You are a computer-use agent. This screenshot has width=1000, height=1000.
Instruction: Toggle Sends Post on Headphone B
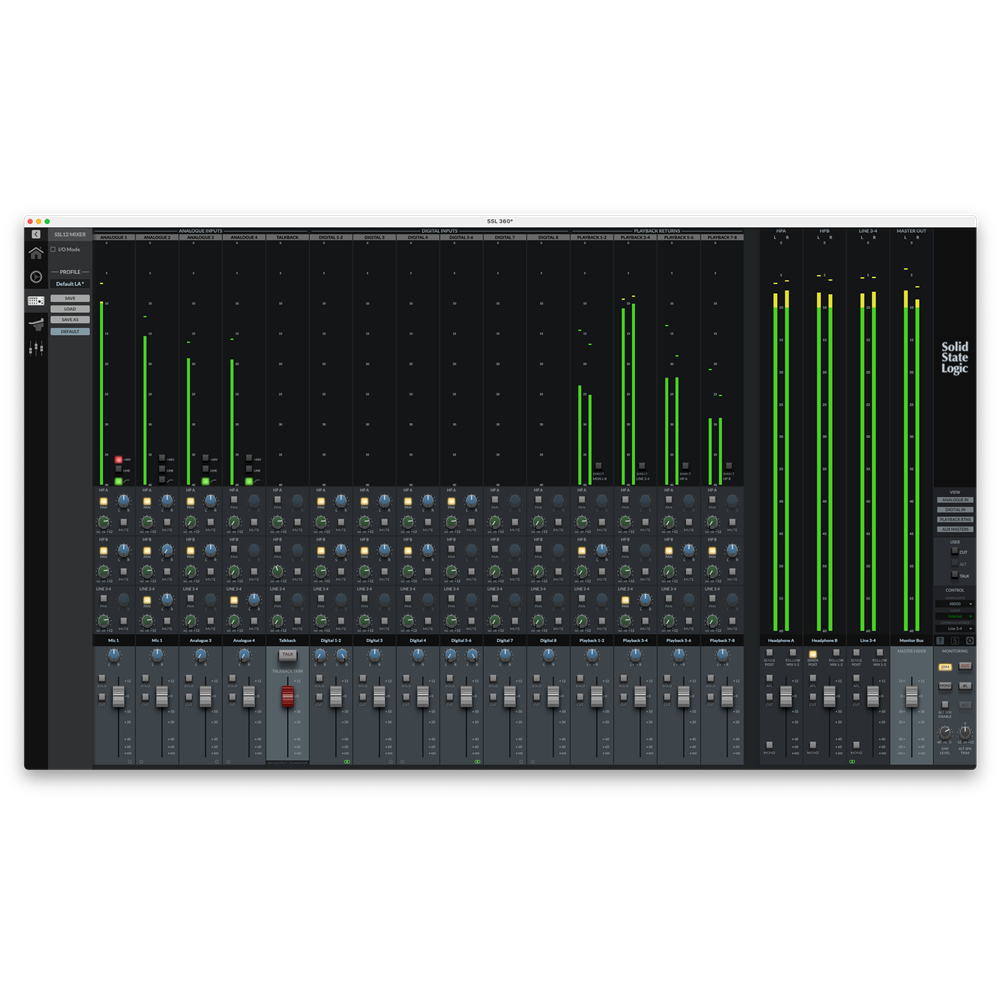(812, 654)
